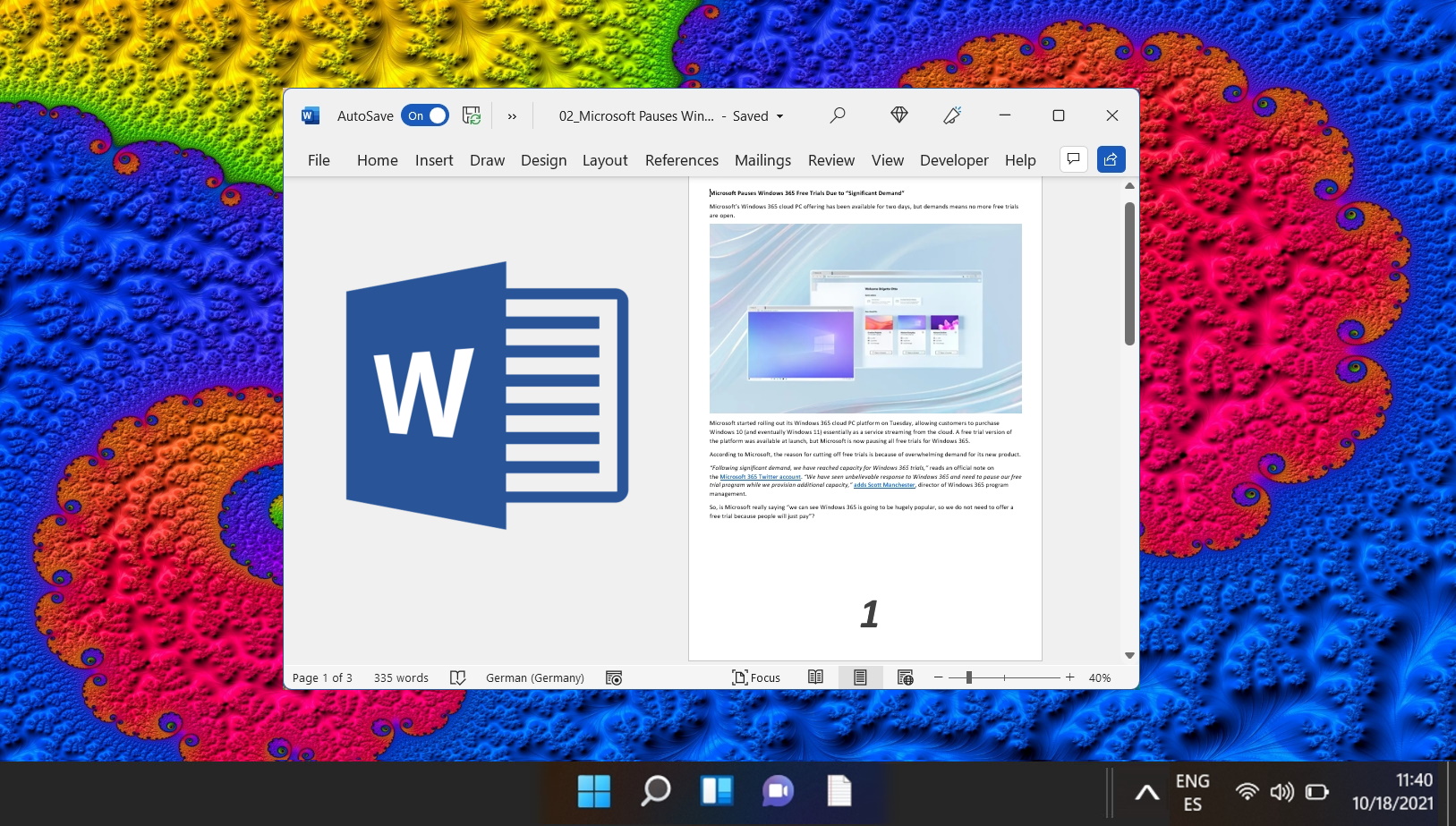
Task: Click the diamond premium icon
Action: pos(899,115)
